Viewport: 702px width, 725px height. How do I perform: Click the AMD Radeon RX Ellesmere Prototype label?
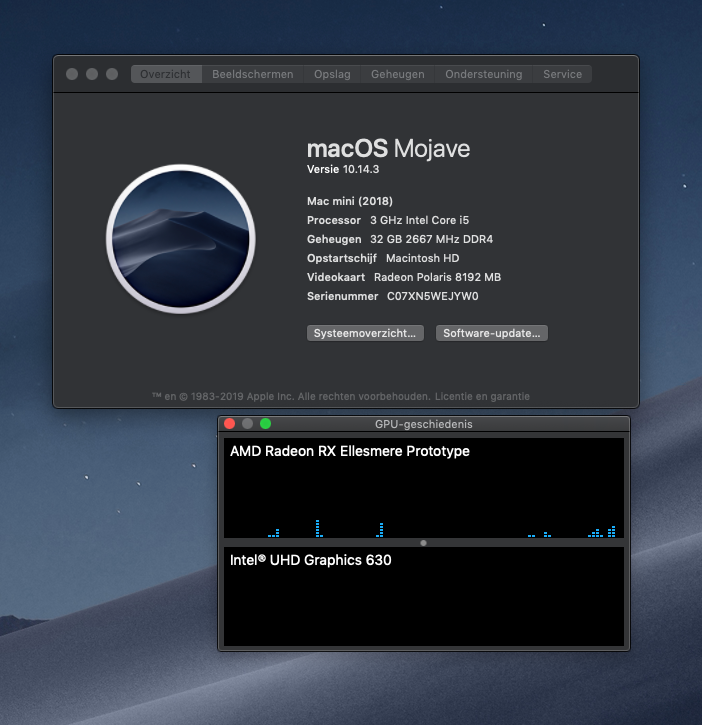coord(350,451)
